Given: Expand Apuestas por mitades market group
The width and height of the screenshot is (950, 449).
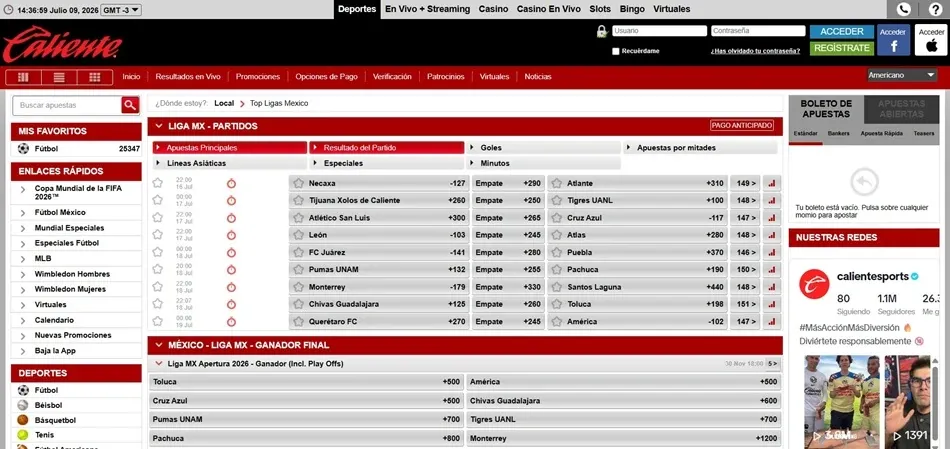Looking at the screenshot, I should (x=700, y=148).
